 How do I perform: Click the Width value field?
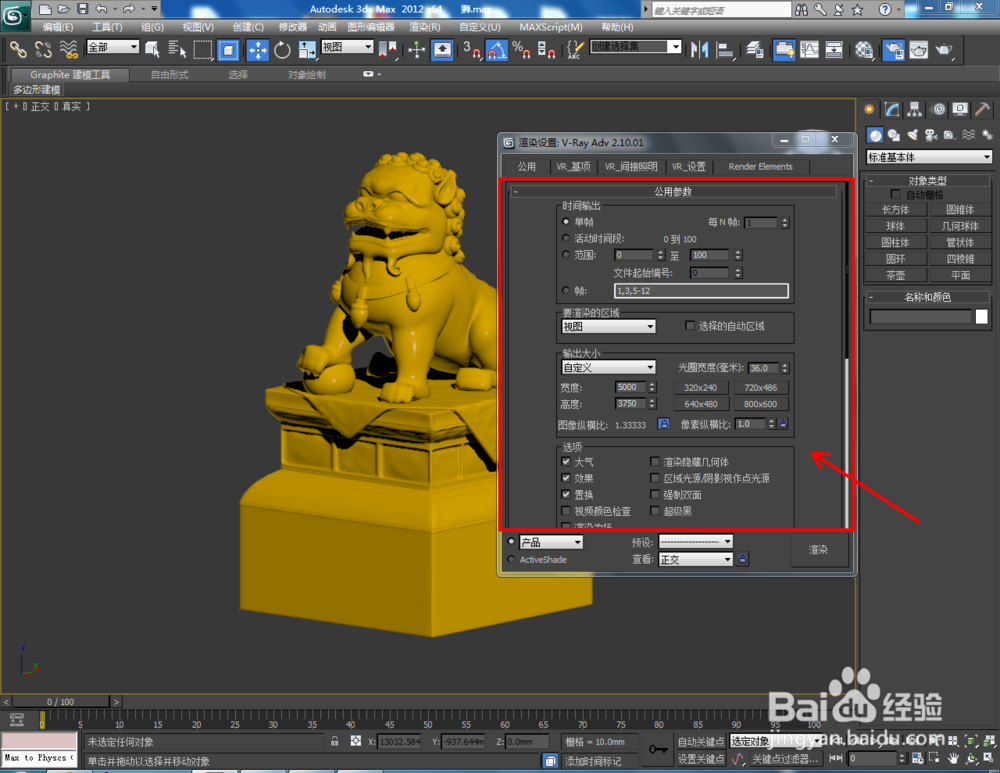630,387
